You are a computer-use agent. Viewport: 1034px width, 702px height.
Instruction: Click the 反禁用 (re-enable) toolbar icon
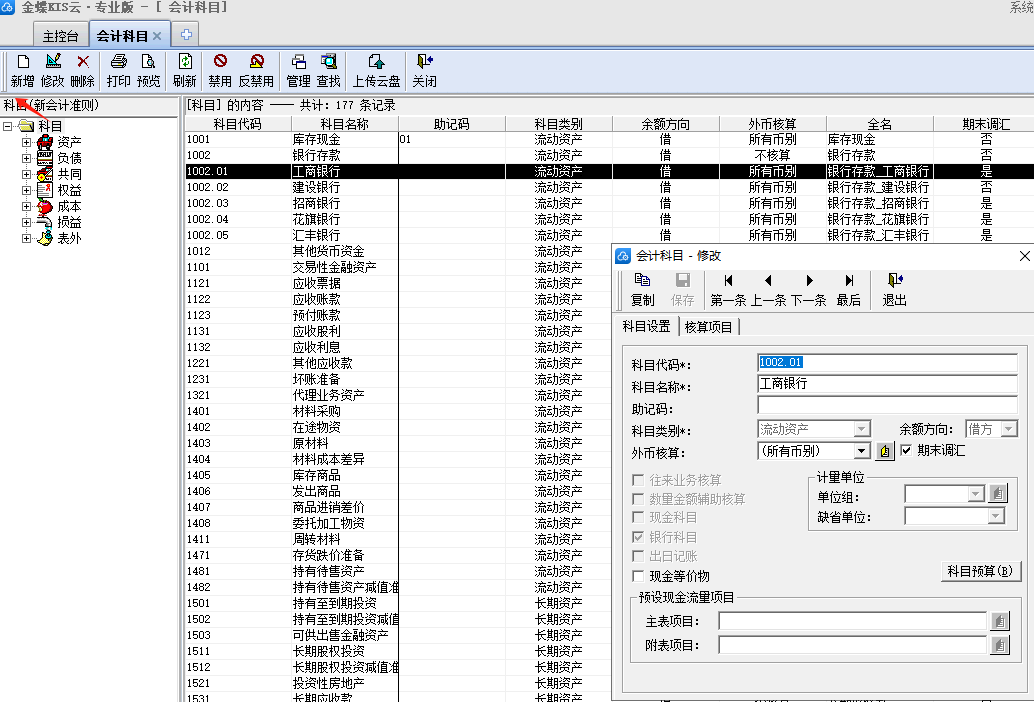(256, 71)
